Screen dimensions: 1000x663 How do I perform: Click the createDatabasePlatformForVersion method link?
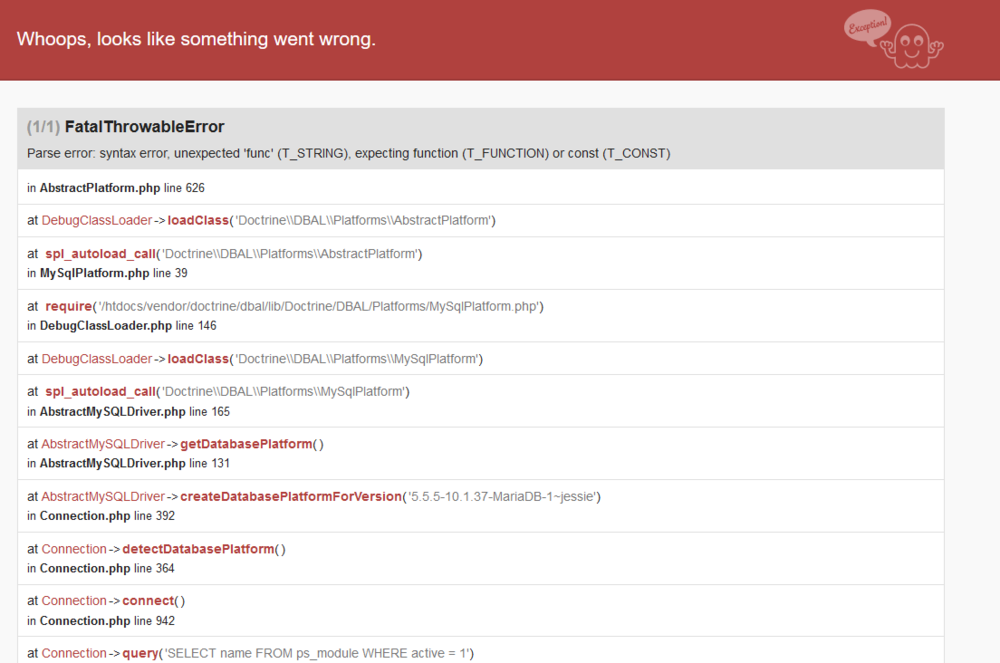coord(290,496)
